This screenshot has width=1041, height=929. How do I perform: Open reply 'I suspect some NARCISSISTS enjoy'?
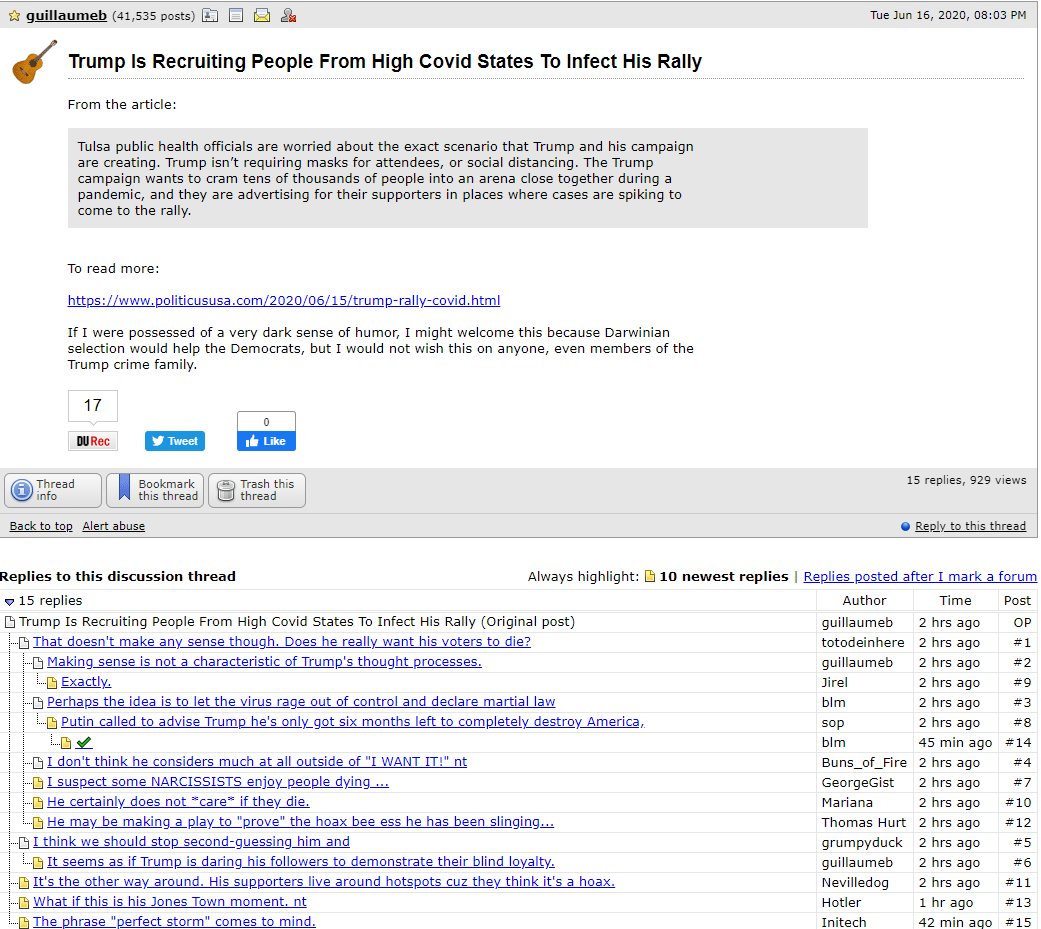coord(218,782)
